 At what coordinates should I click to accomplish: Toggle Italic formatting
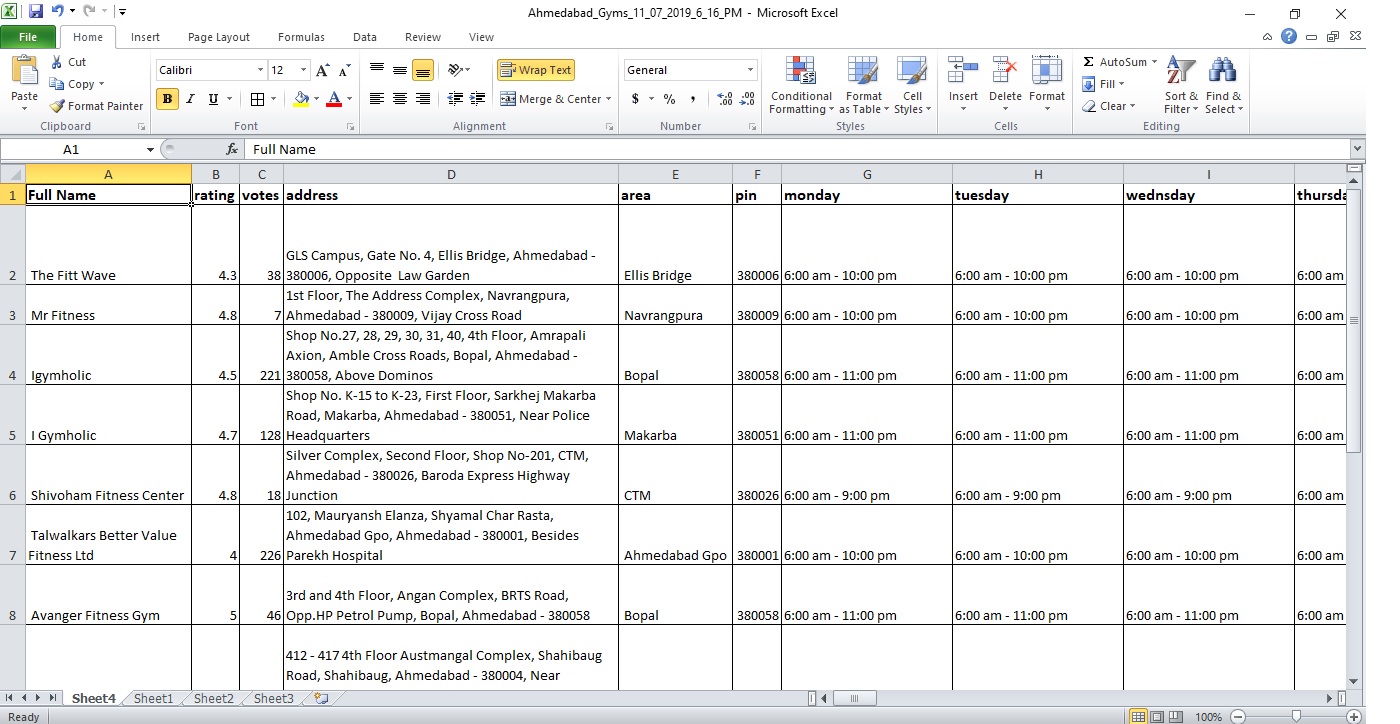[190, 99]
